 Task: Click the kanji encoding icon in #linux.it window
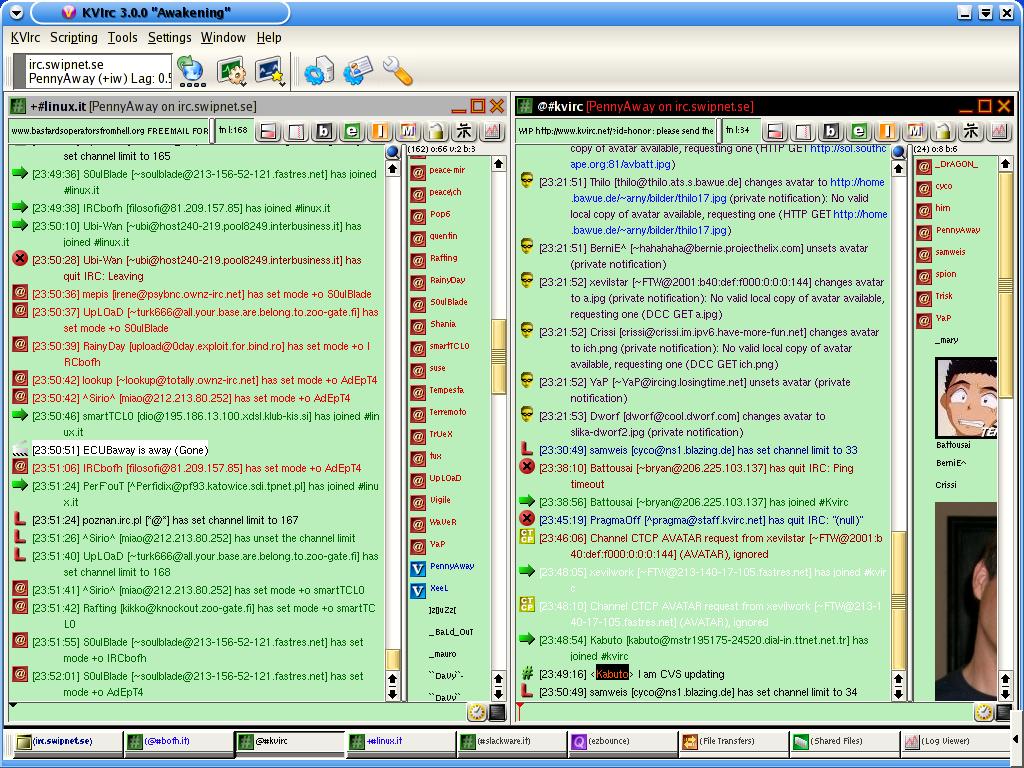[464, 131]
